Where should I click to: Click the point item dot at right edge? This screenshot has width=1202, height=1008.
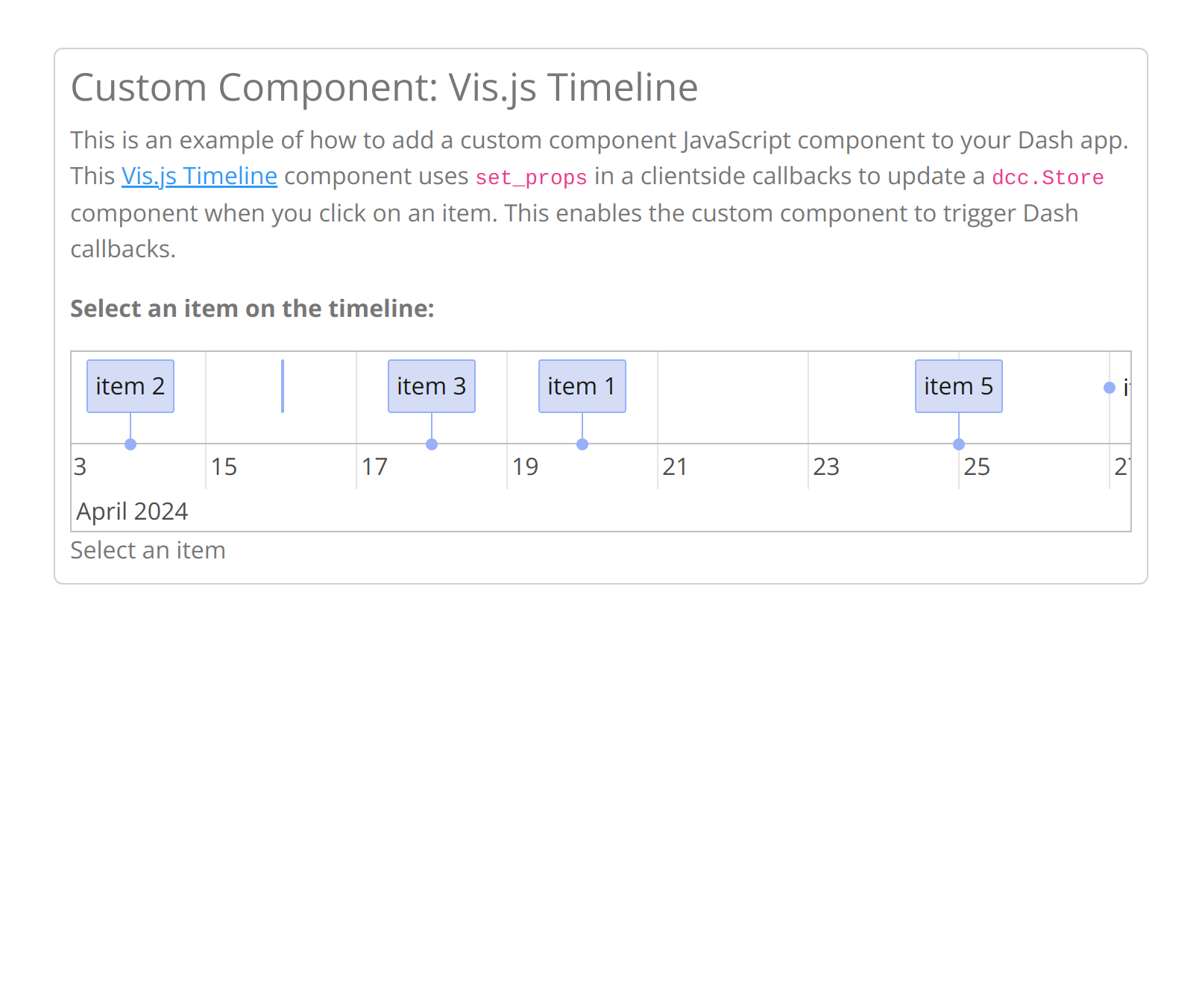tap(1110, 388)
